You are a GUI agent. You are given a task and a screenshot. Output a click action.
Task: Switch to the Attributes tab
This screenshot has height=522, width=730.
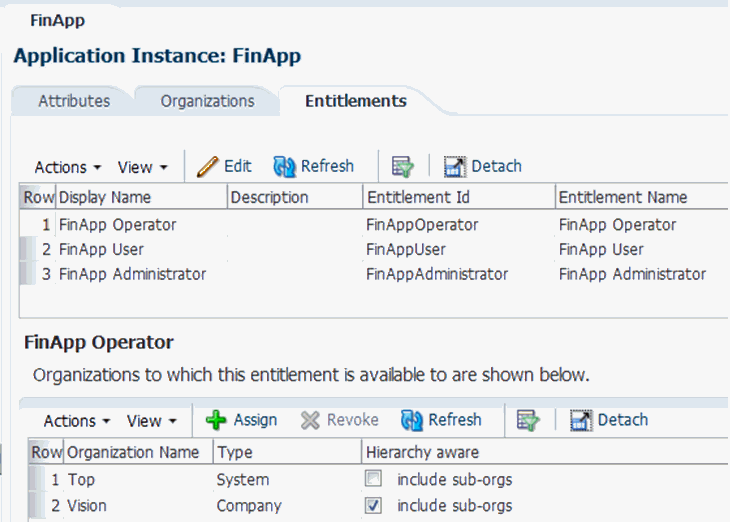point(74,101)
